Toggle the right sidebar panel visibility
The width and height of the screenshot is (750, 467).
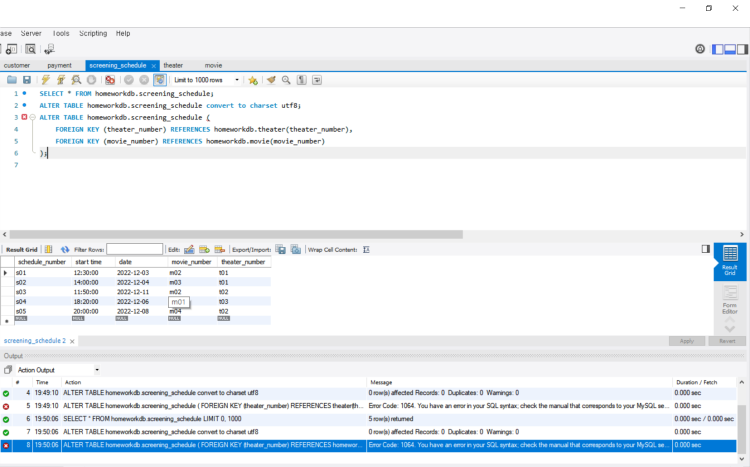click(741, 49)
